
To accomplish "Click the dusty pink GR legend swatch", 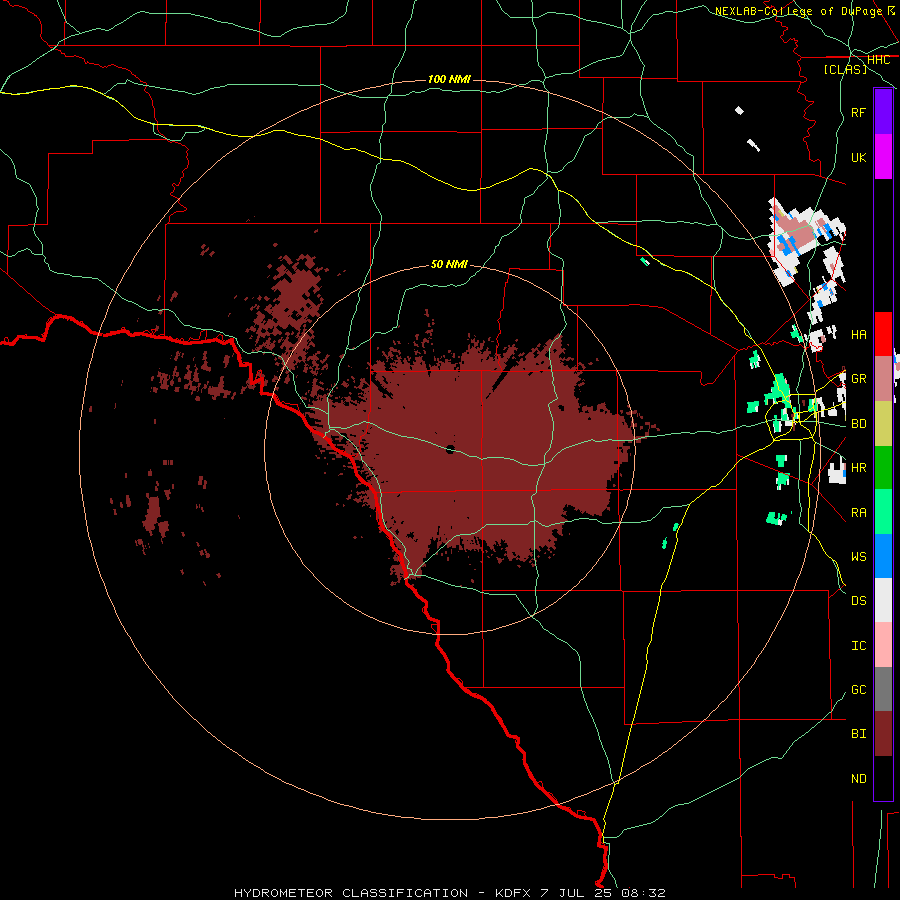I will pos(883,379).
